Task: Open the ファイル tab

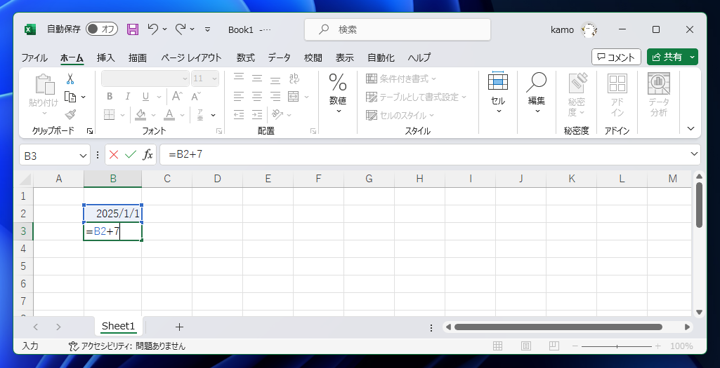Action: (x=34, y=58)
